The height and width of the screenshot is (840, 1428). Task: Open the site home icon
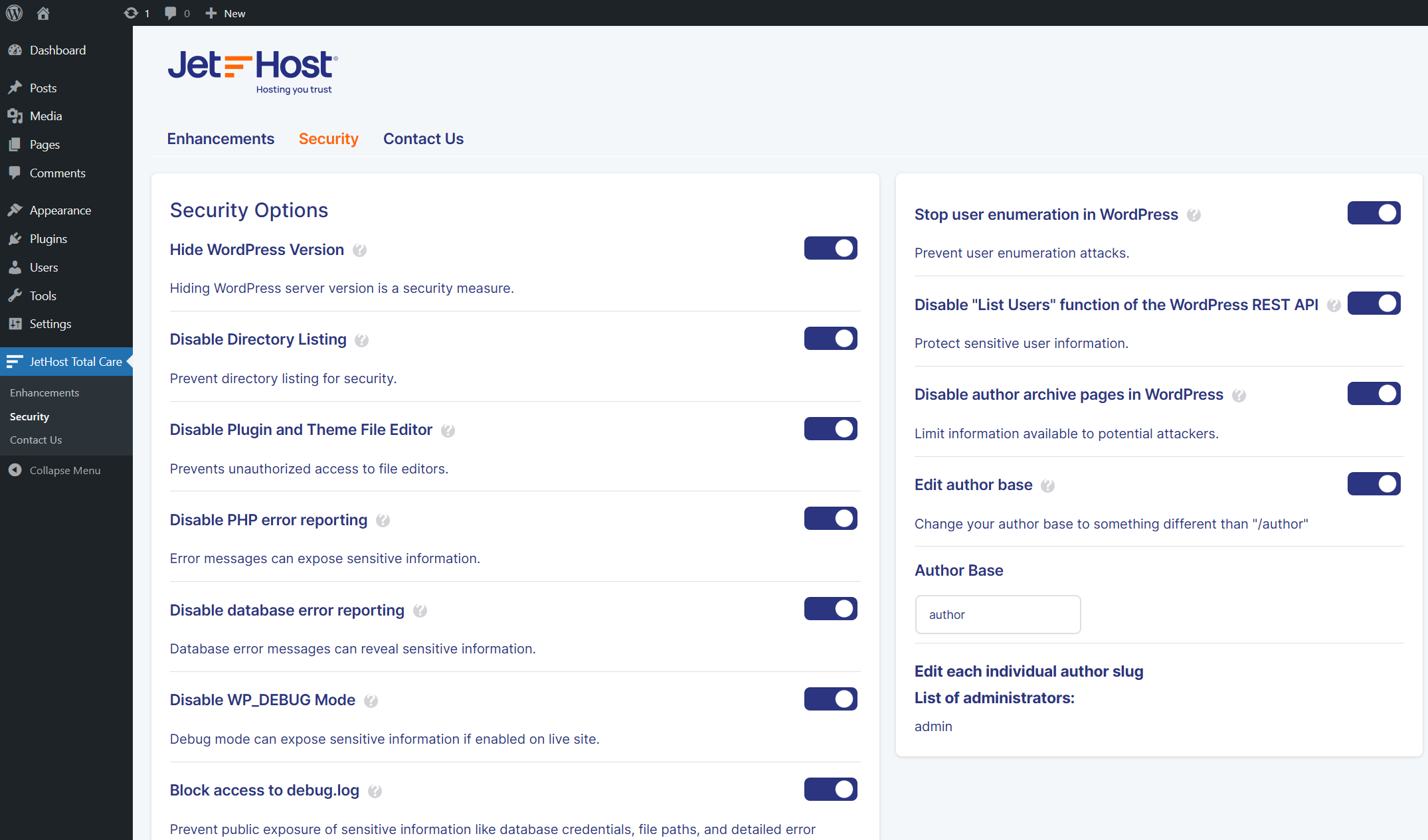click(43, 13)
